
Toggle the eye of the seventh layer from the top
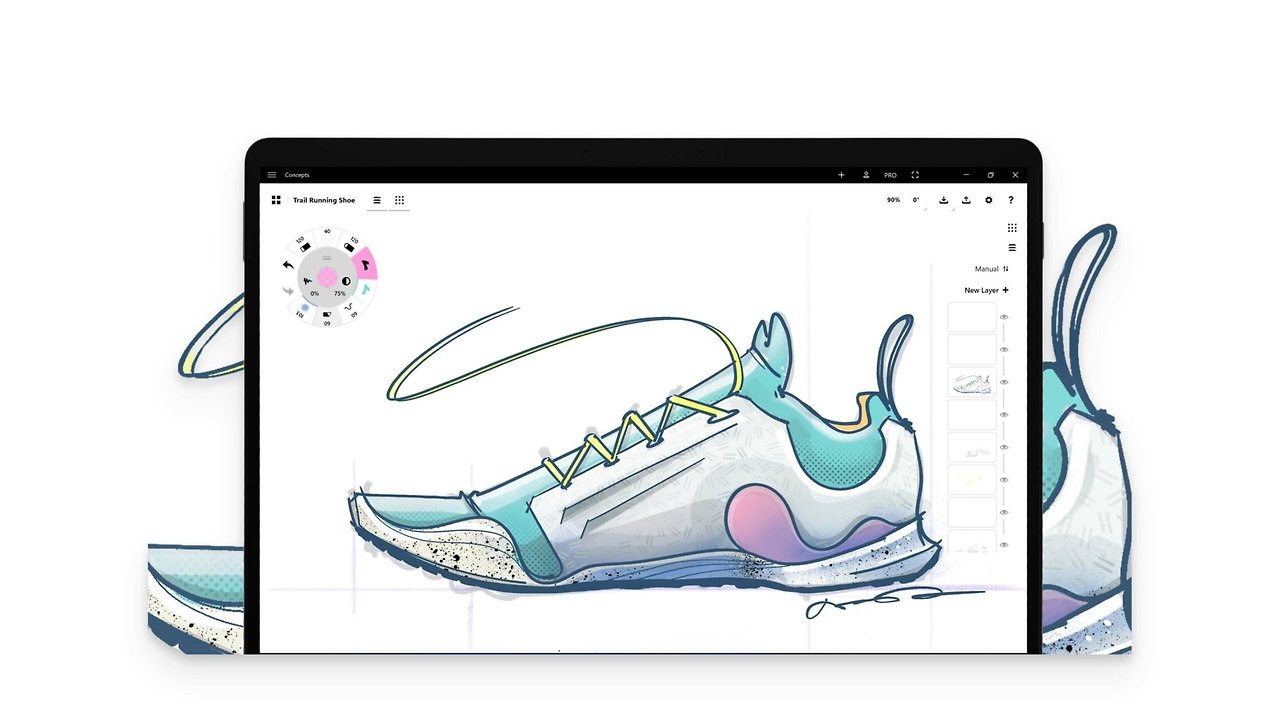coord(1004,512)
